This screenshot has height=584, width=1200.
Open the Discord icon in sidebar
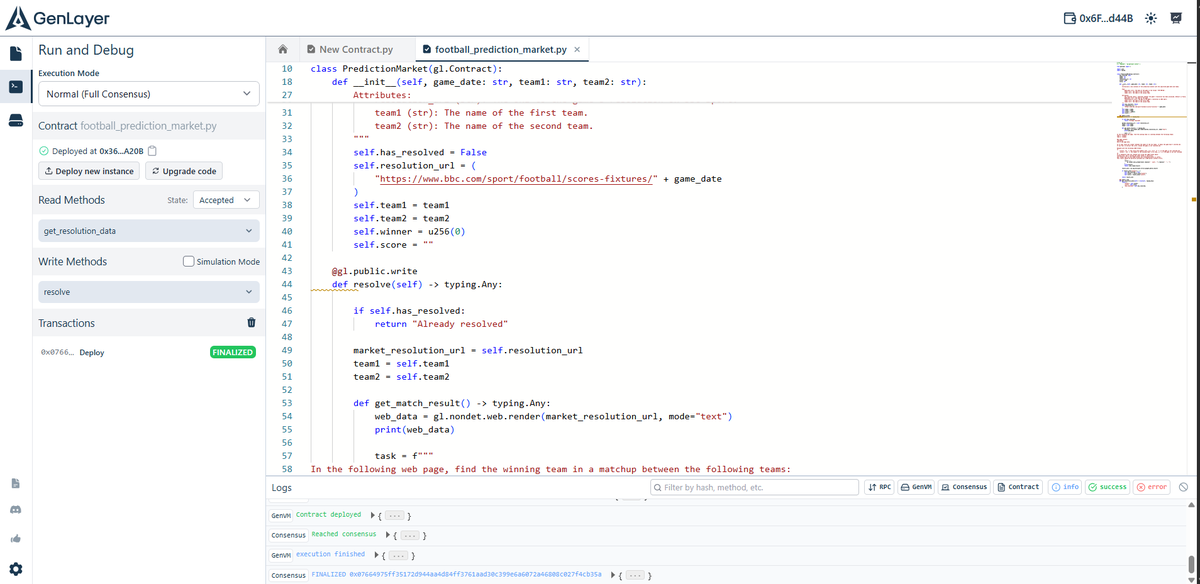[x=15, y=511]
